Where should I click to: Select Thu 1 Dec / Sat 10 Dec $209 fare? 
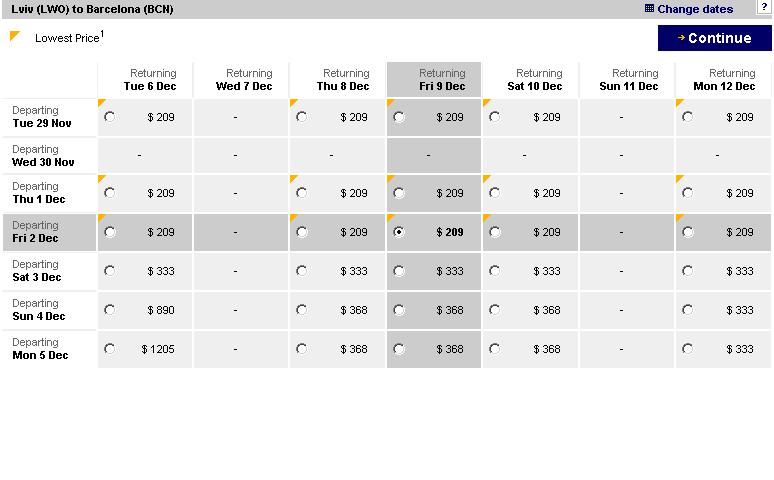[495, 194]
